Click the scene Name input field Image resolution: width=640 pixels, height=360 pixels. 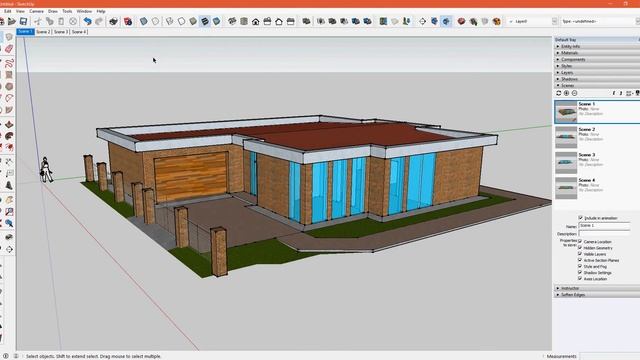[604, 225]
